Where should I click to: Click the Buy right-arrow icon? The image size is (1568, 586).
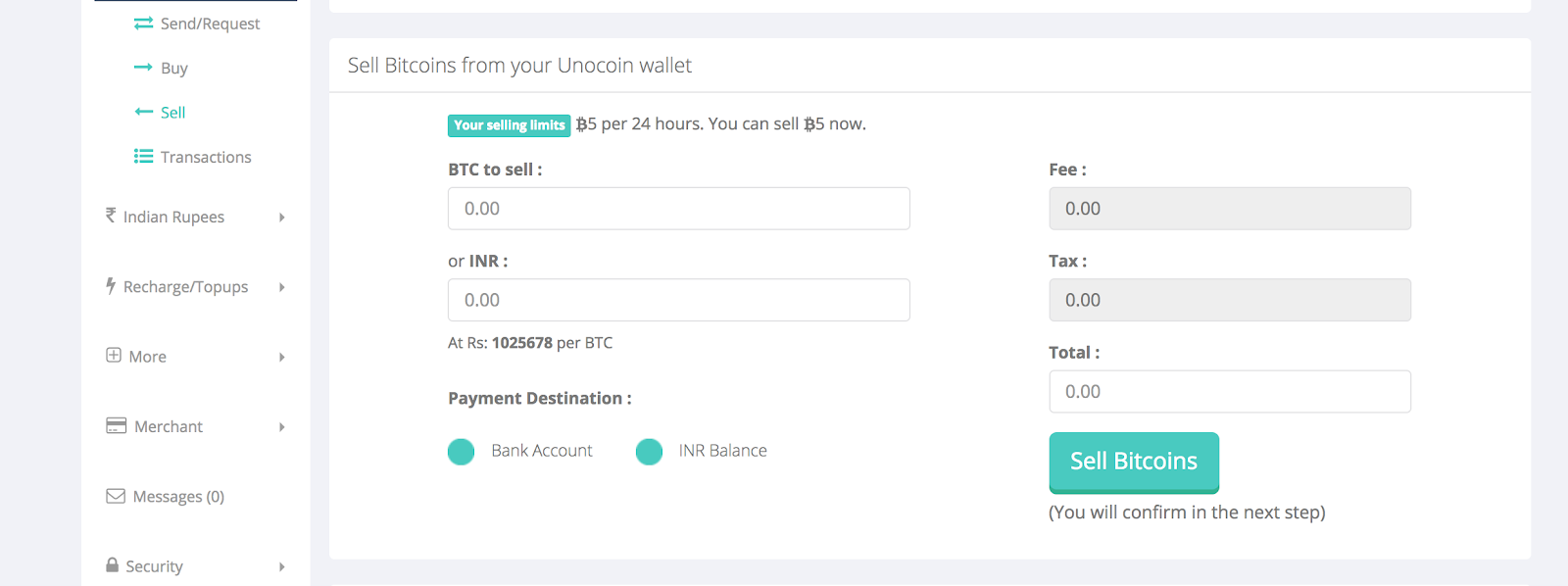[143, 68]
